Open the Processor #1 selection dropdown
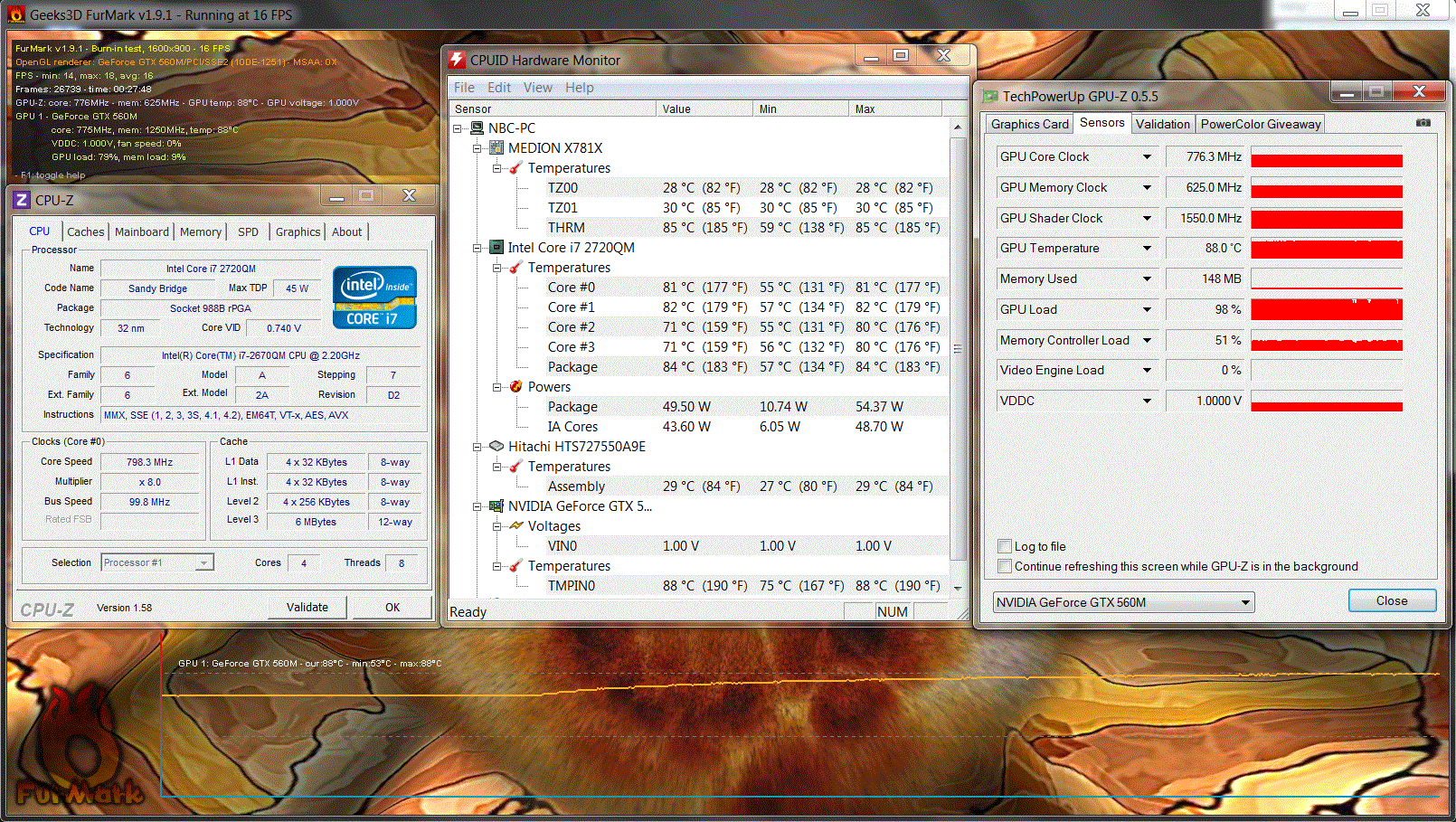This screenshot has height=822, width=1456. 157,562
